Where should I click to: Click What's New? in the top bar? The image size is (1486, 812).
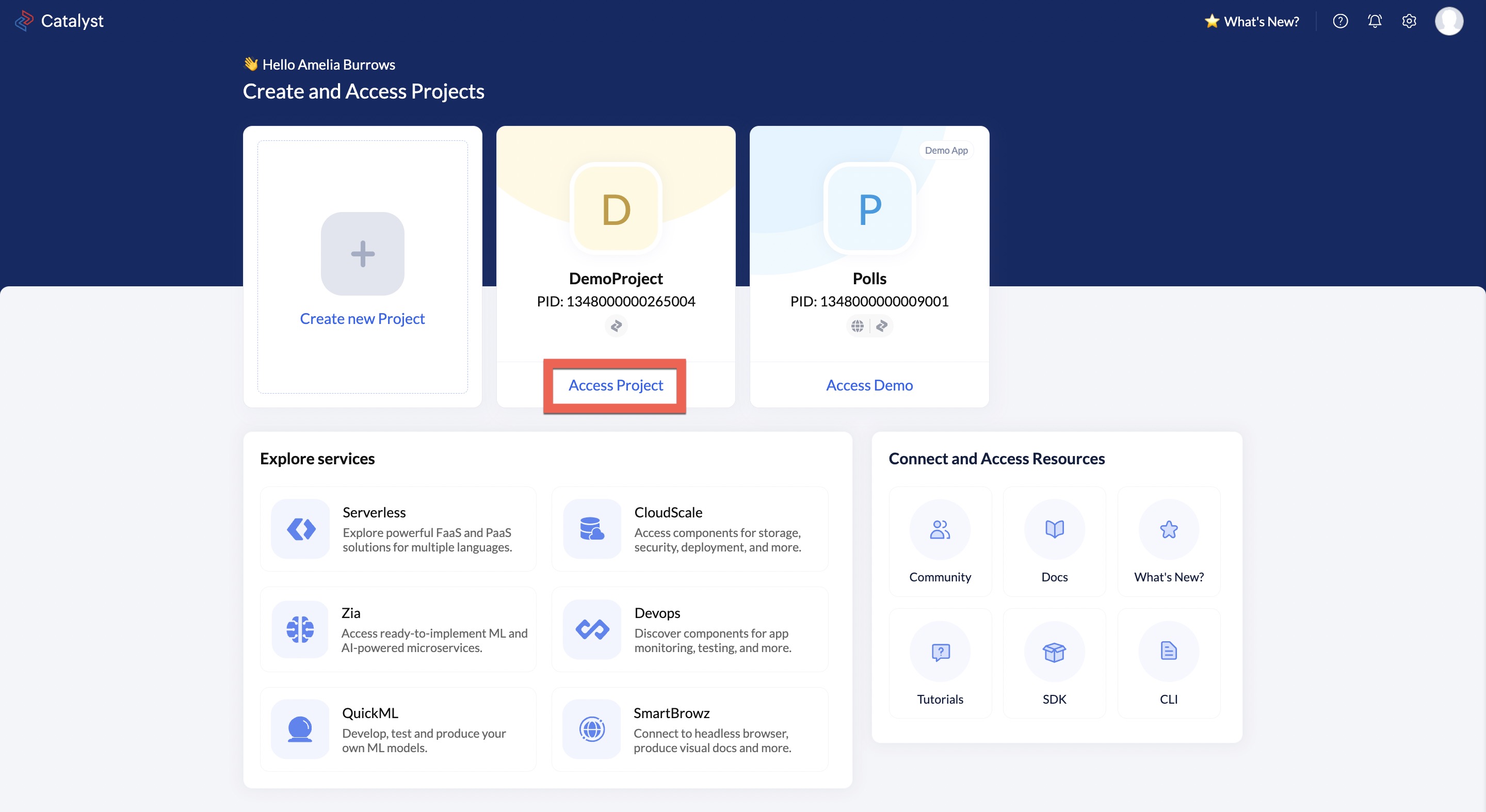click(1252, 21)
